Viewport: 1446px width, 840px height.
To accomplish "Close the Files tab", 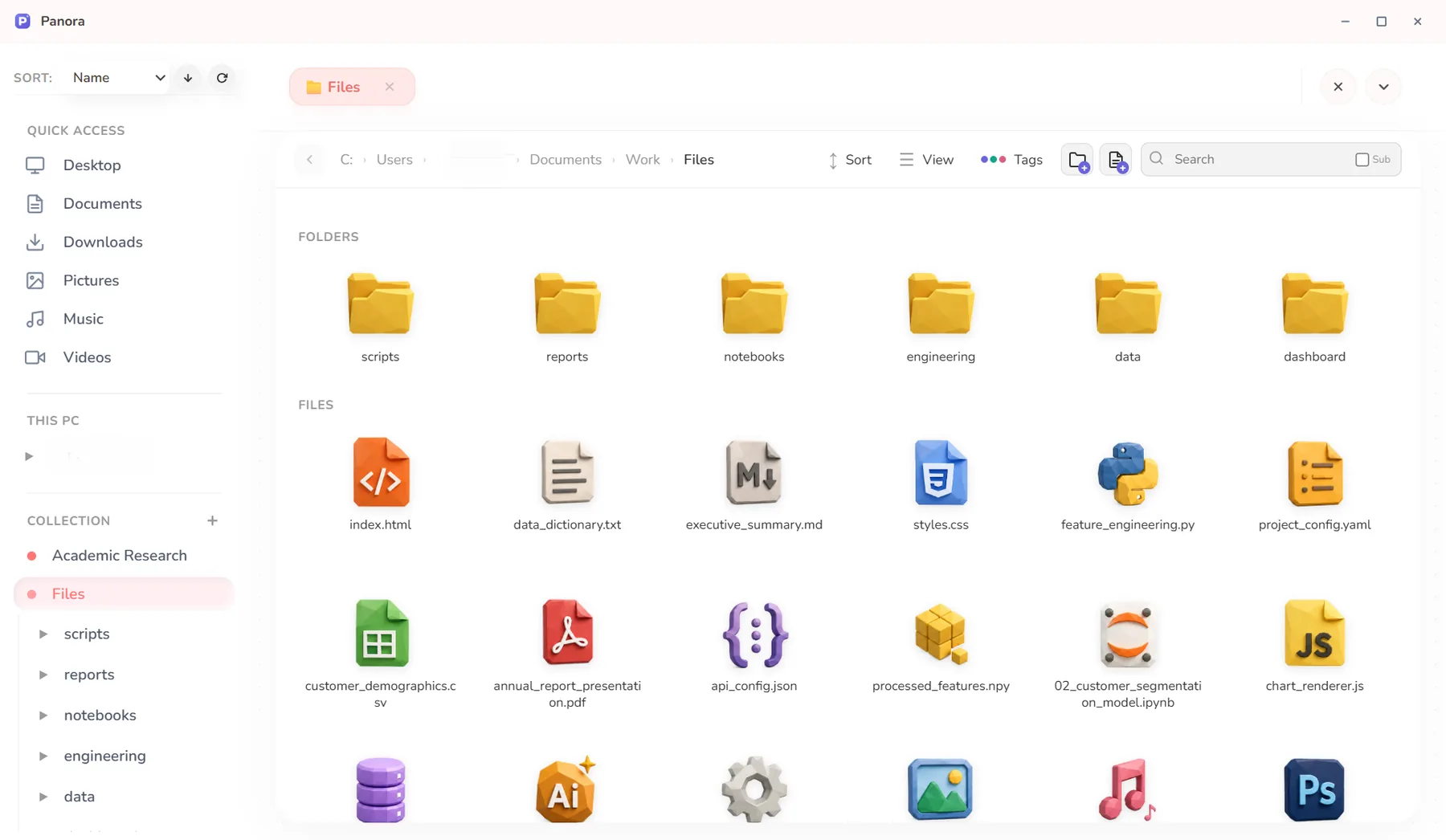I will pos(390,87).
